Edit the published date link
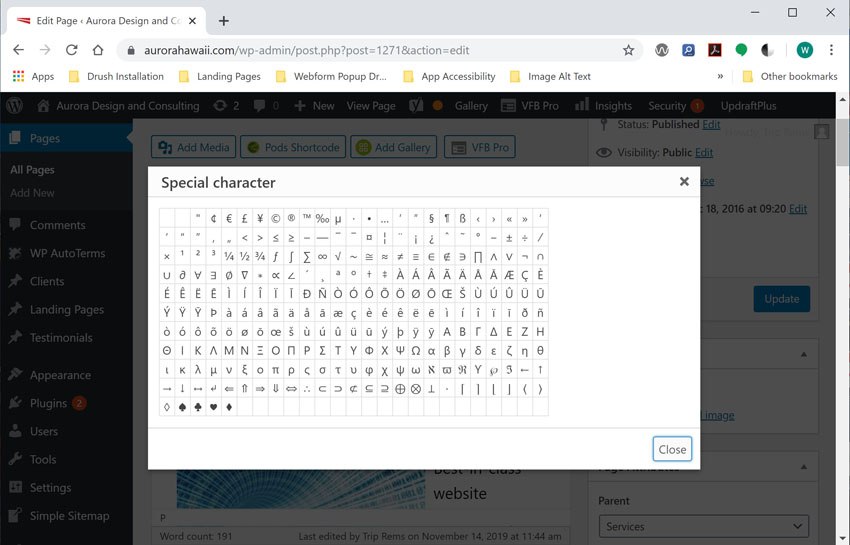Viewport: 850px width, 545px height. point(797,209)
